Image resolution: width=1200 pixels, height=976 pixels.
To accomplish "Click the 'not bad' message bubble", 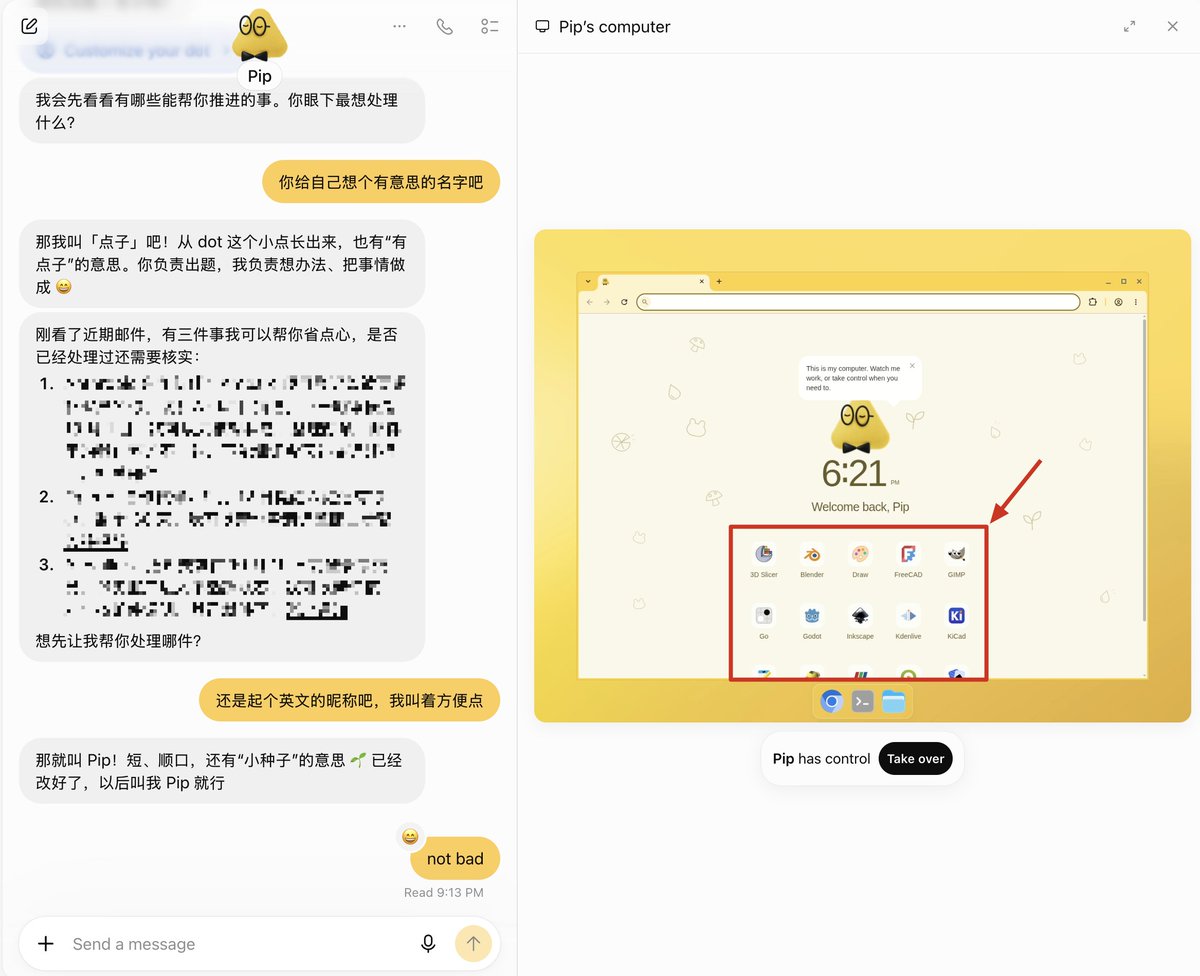I will pos(455,858).
